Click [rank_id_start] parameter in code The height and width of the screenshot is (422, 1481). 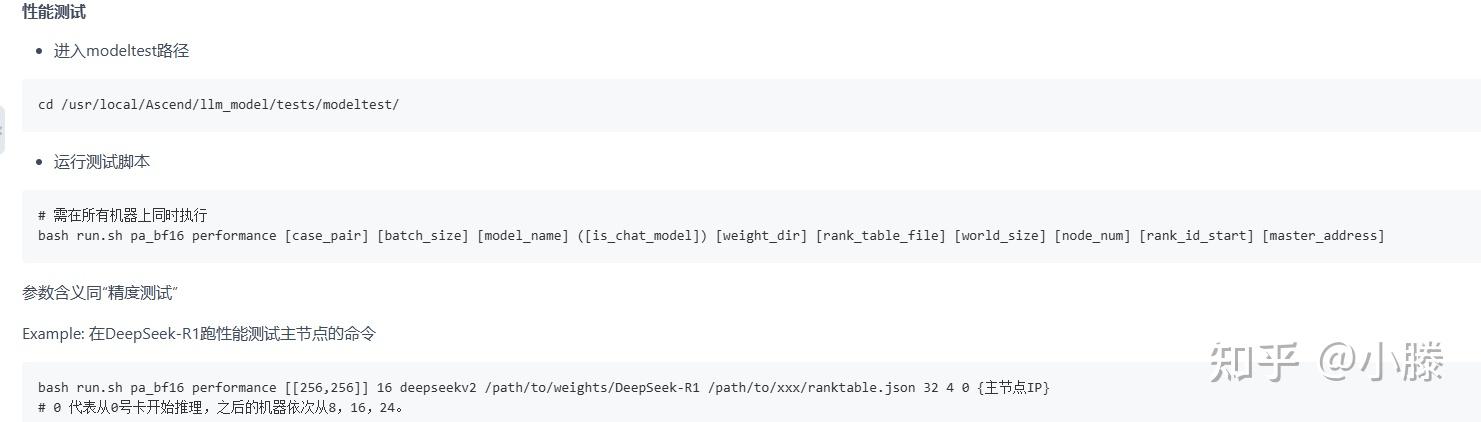(x=1195, y=236)
